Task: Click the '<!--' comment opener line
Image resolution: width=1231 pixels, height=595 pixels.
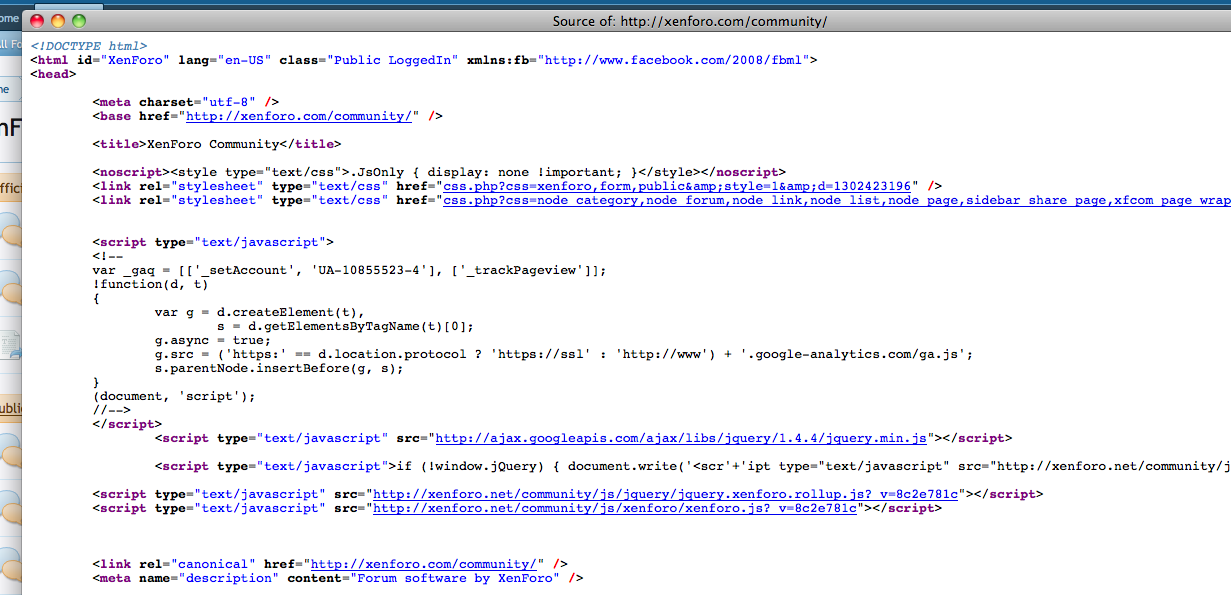Action: (x=107, y=256)
